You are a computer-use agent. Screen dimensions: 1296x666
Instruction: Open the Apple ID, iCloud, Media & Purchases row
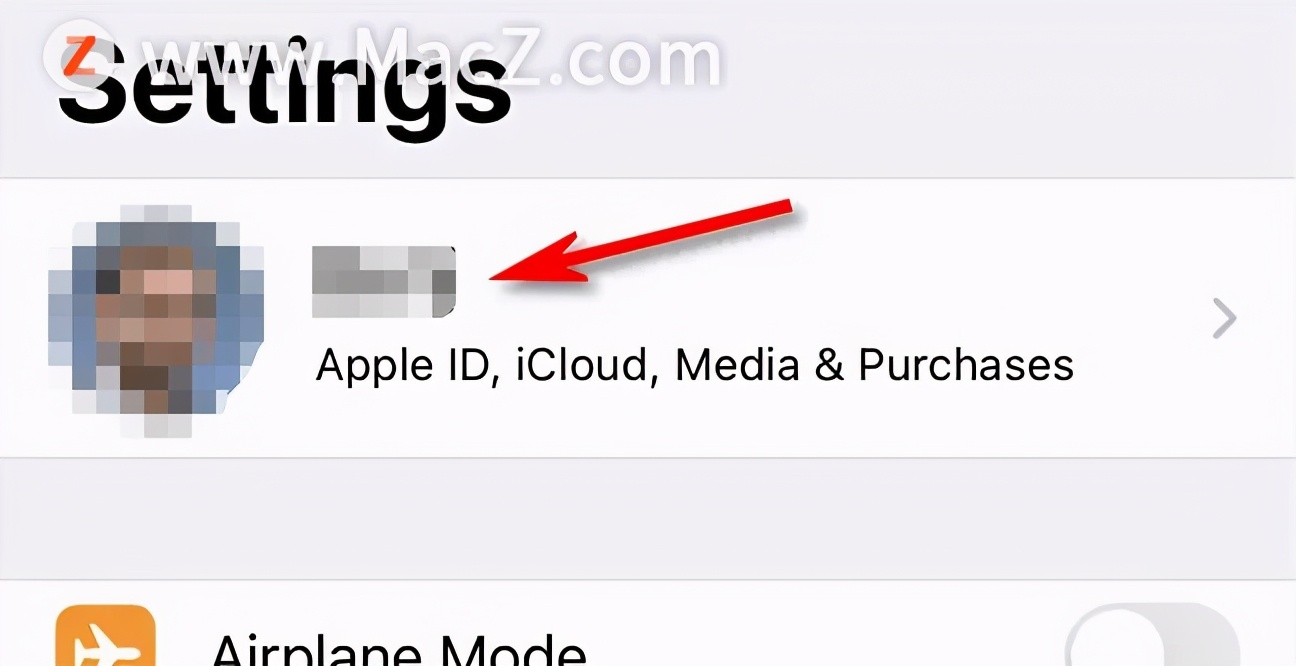click(x=648, y=319)
